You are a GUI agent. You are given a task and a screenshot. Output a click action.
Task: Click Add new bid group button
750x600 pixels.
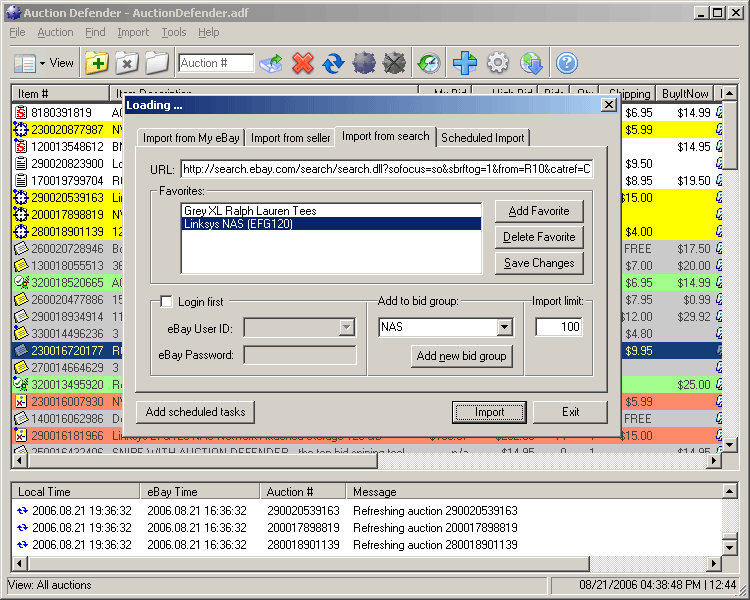(x=462, y=356)
